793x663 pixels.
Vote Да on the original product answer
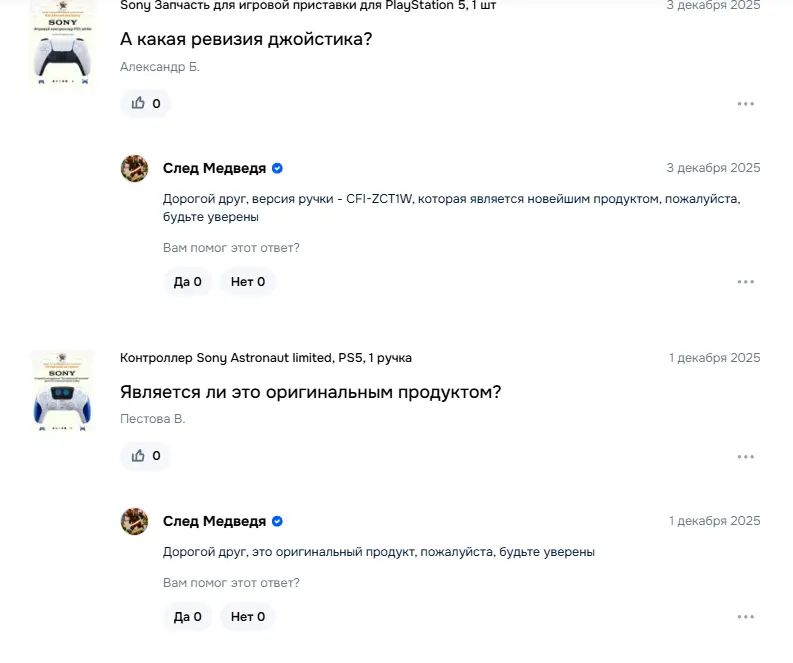point(188,617)
